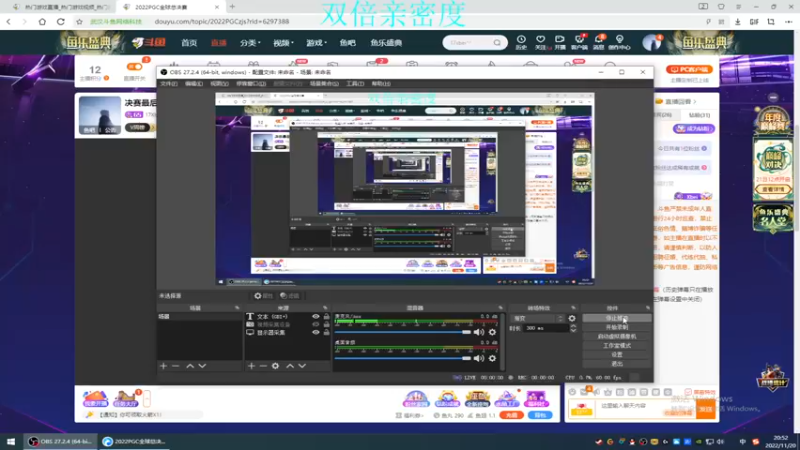Toggle visibility eye of the 文本 text source
This screenshot has height=450, width=800.
pyautogui.click(x=316, y=316)
